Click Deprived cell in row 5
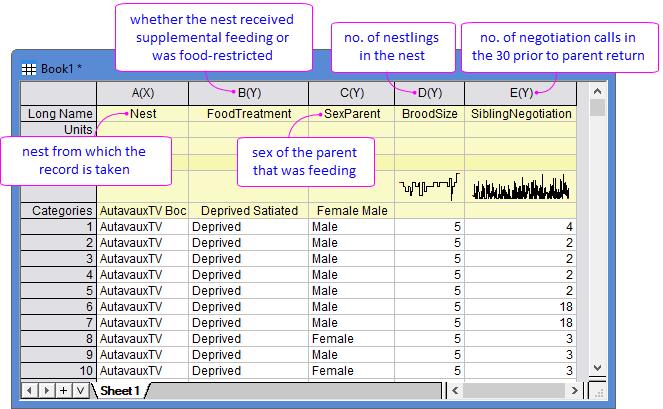Viewport: 663px width, 409px height. (249, 291)
